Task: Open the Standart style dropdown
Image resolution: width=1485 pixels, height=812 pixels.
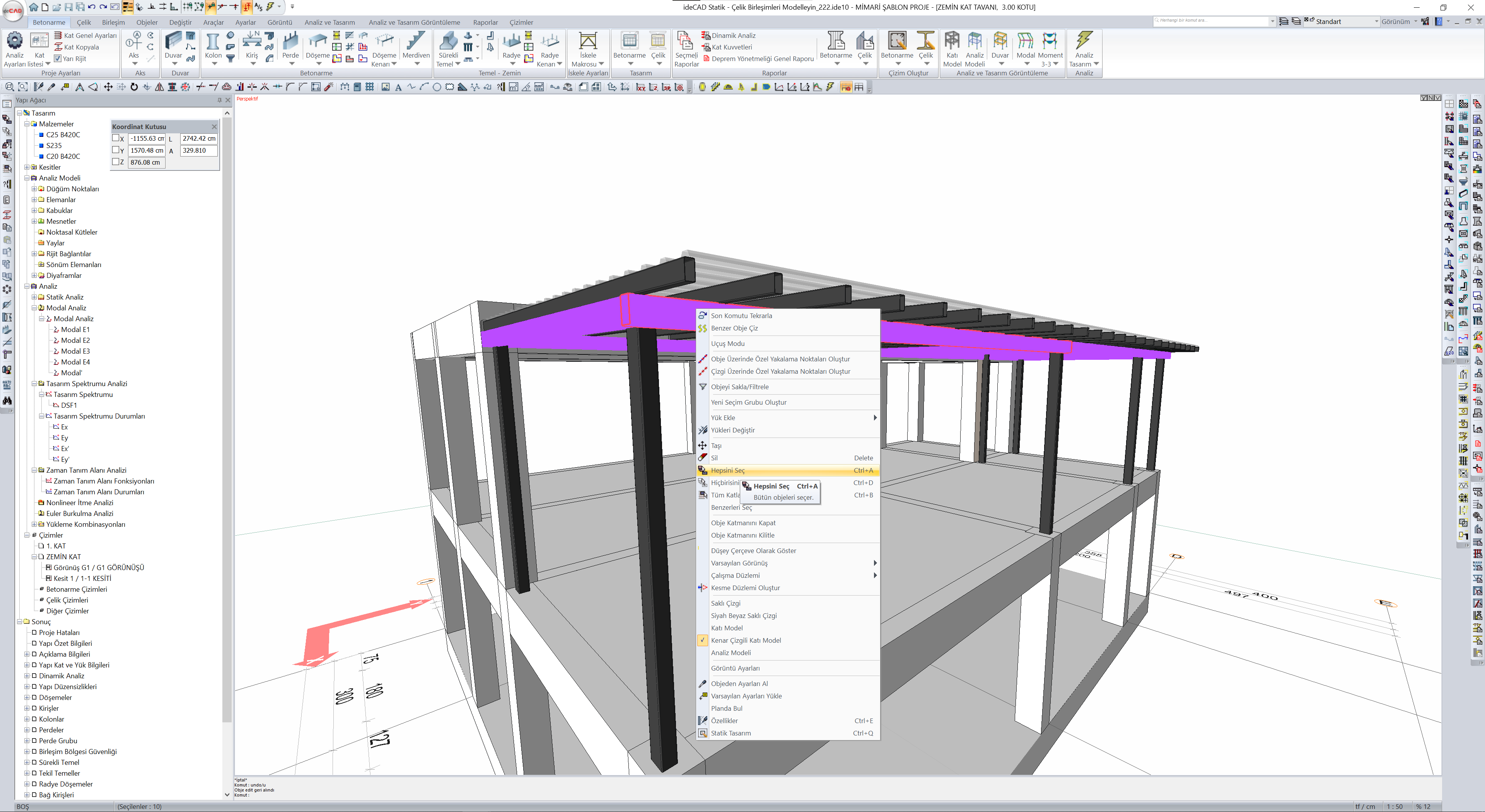Action: pos(1376,21)
